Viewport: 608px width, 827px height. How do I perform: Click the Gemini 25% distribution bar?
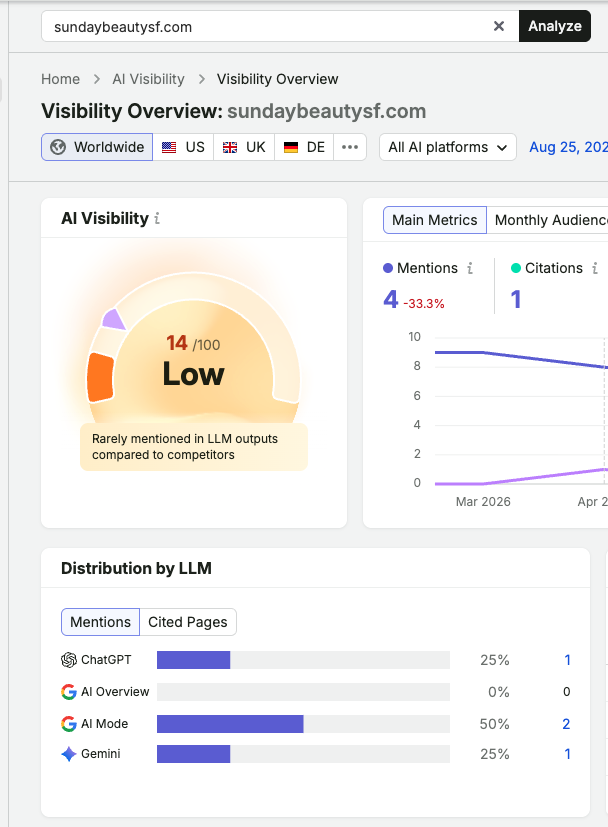[194, 754]
